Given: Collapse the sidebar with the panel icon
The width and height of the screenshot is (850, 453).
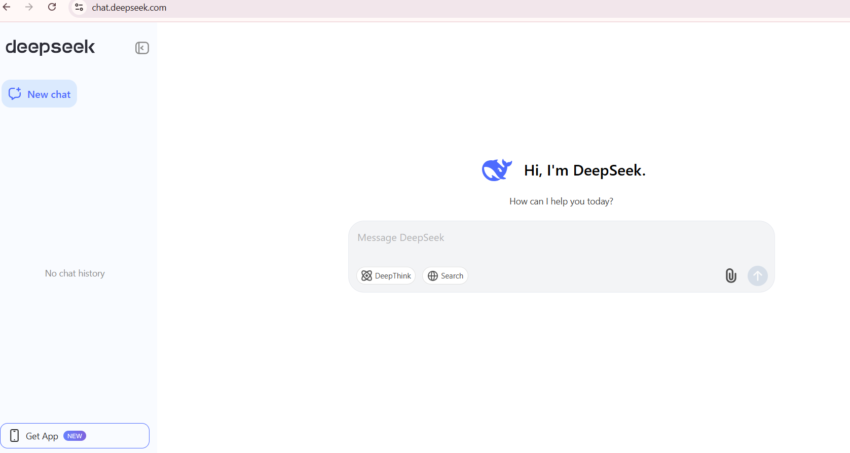Looking at the screenshot, I should pyautogui.click(x=142, y=48).
